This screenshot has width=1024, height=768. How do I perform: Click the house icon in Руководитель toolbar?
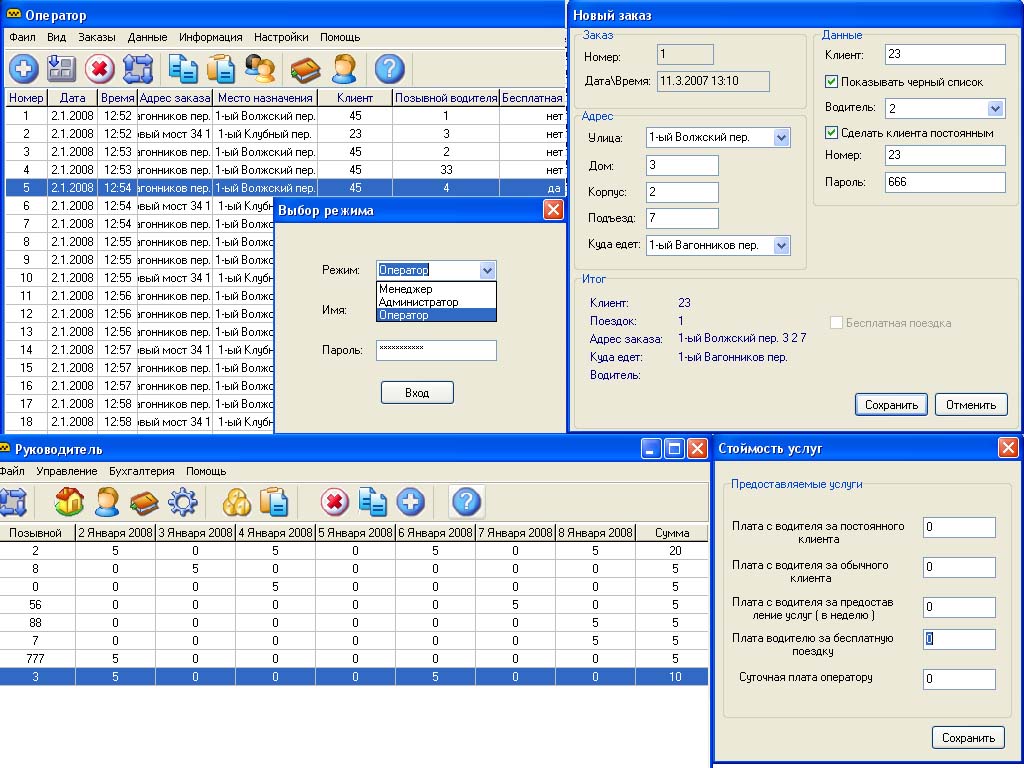coord(69,501)
